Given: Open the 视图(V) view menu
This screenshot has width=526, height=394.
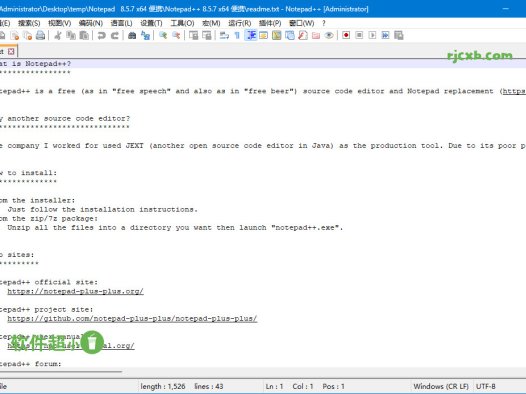Looking at the screenshot, I should [x=60, y=23].
